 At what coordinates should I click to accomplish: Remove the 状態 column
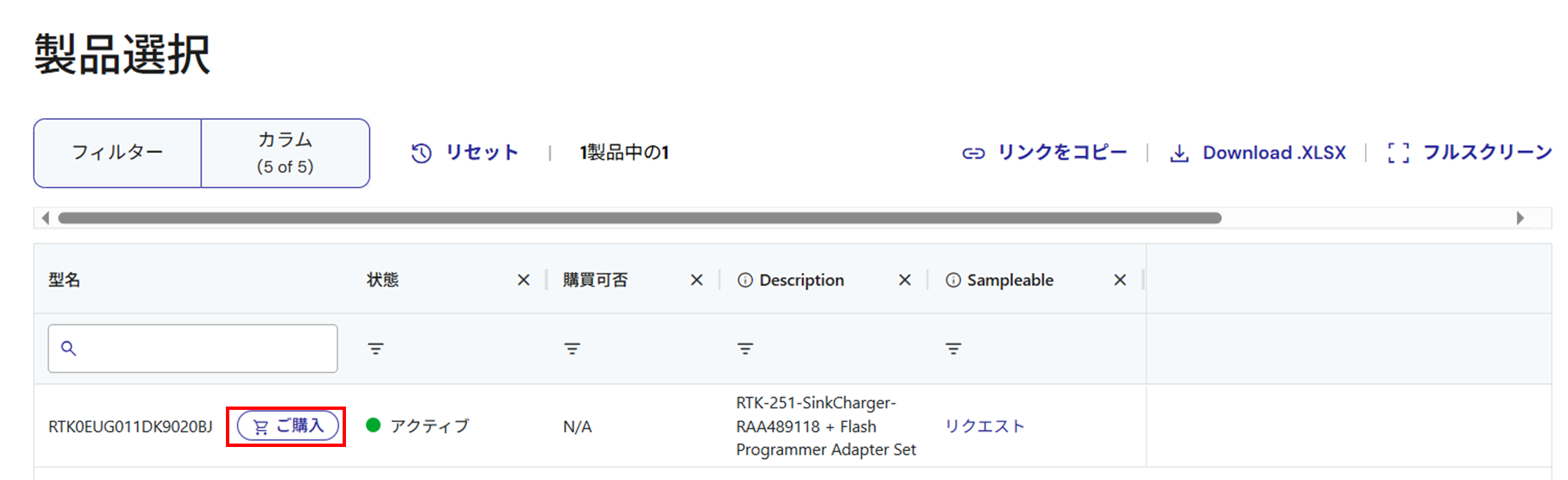coord(523,280)
